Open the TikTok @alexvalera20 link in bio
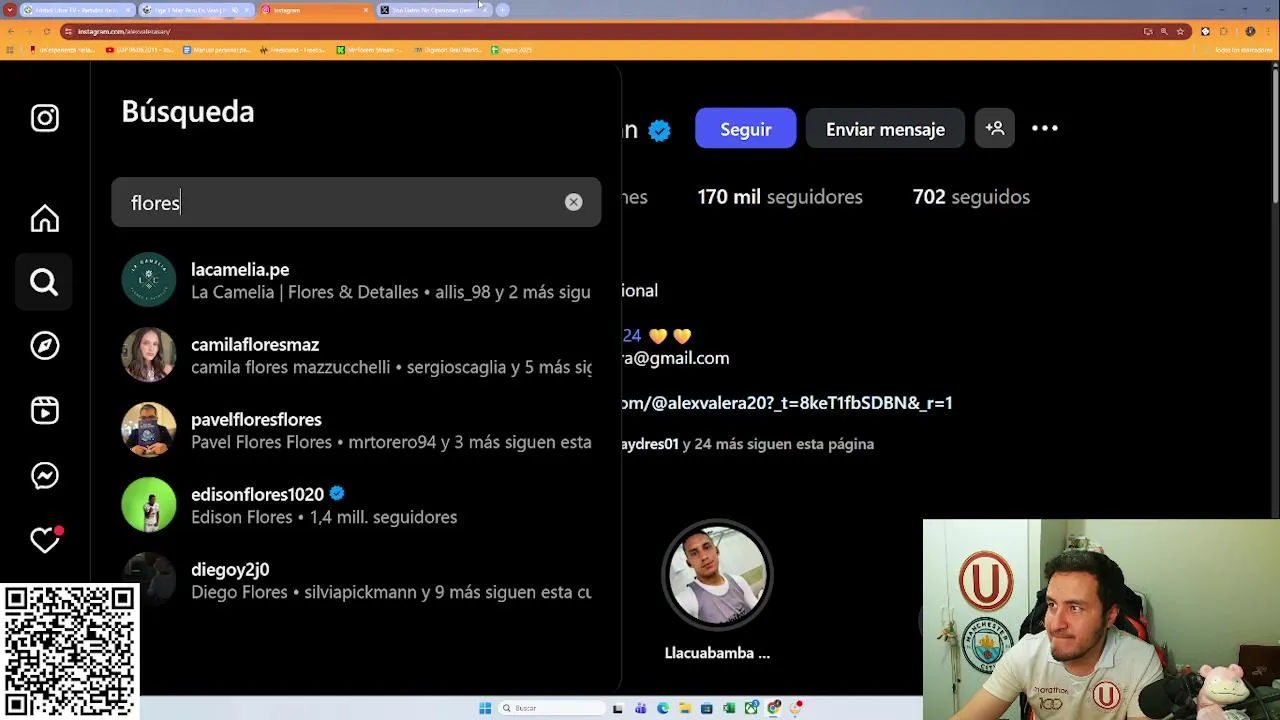1280x720 pixels. (x=787, y=403)
